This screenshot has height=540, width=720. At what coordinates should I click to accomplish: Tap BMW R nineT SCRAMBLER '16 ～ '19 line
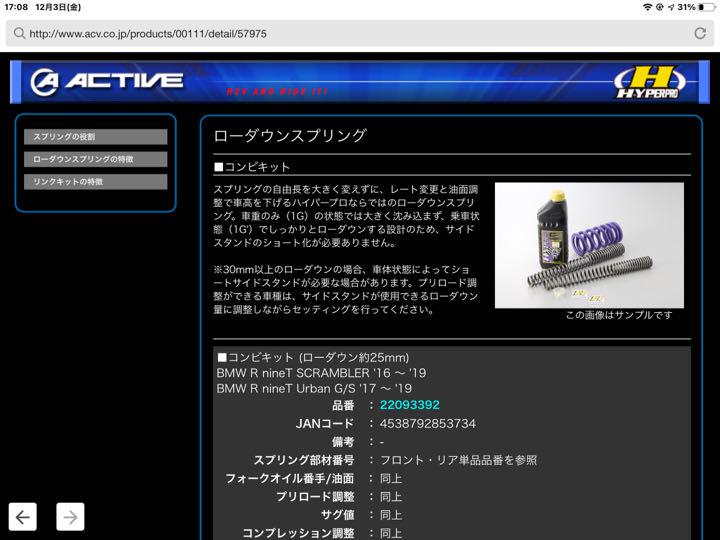[x=321, y=373]
